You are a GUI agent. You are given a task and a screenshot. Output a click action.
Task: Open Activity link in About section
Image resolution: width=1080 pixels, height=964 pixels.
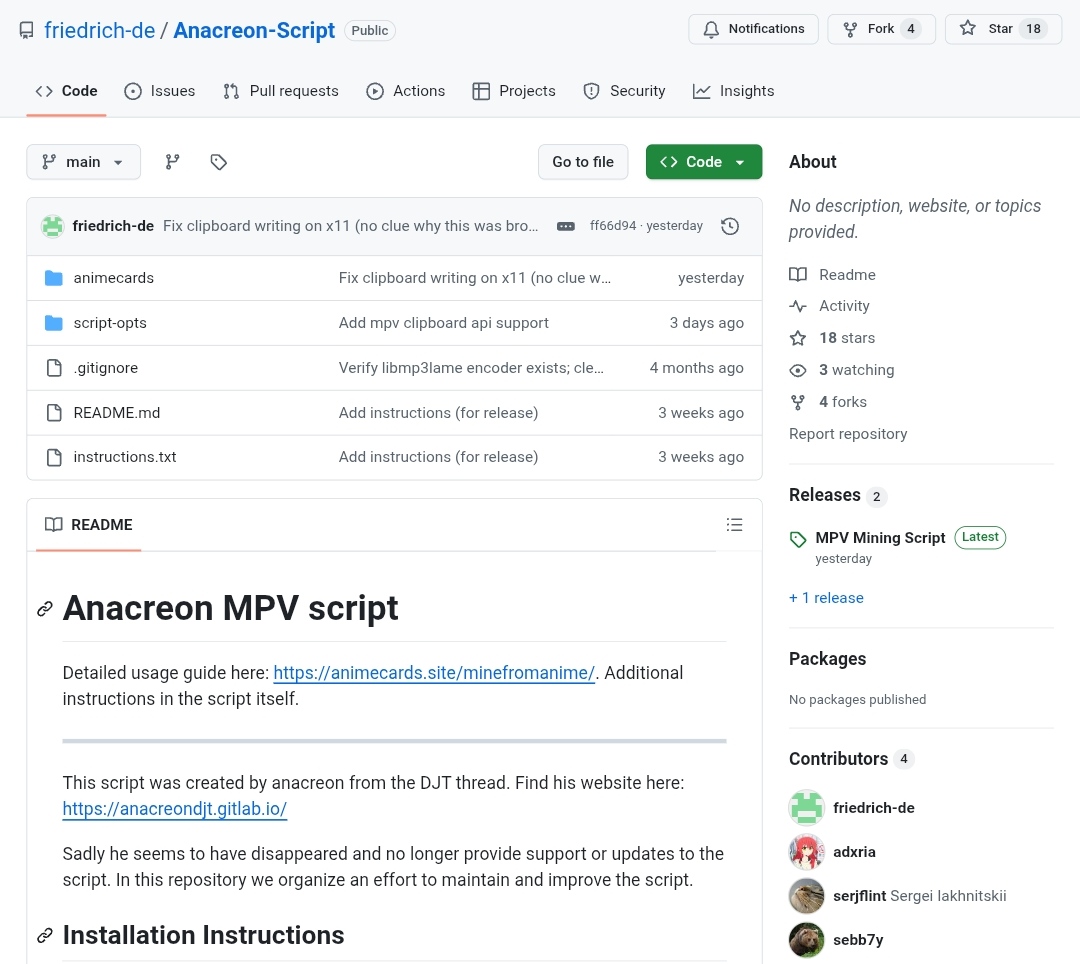[x=829, y=306]
